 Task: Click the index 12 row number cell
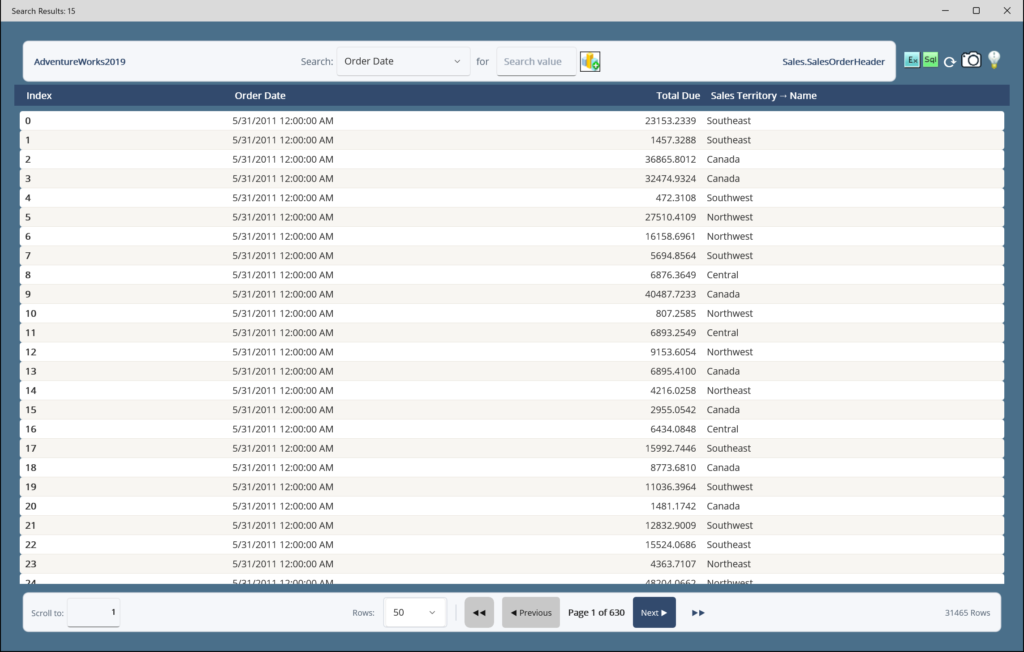coord(31,352)
